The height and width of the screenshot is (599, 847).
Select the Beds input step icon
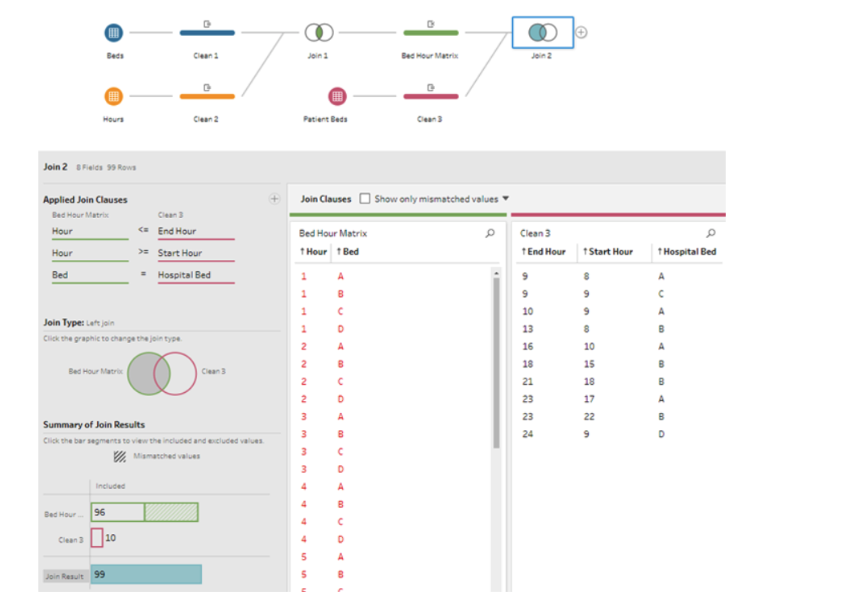click(x=114, y=33)
